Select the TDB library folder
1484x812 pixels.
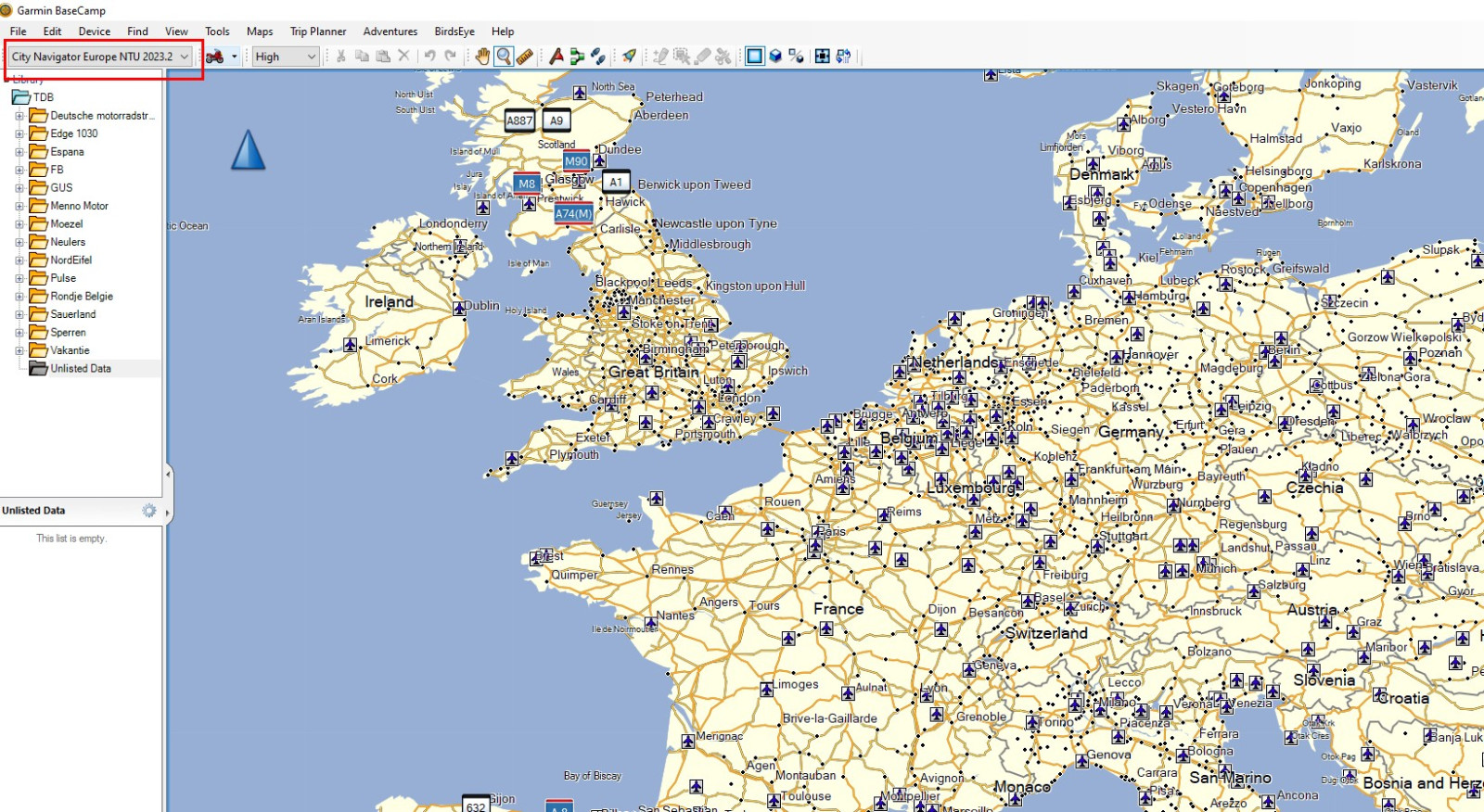(x=33, y=97)
